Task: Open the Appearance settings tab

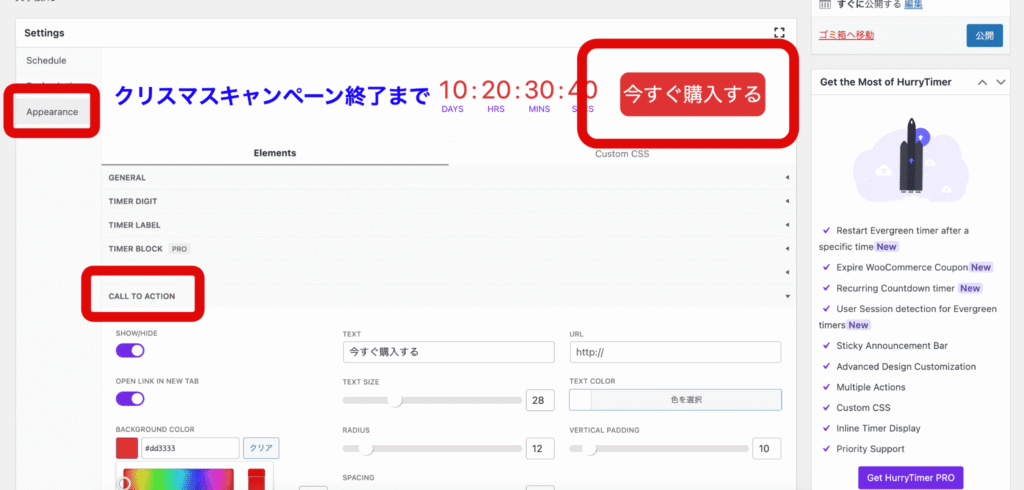Action: point(52,112)
